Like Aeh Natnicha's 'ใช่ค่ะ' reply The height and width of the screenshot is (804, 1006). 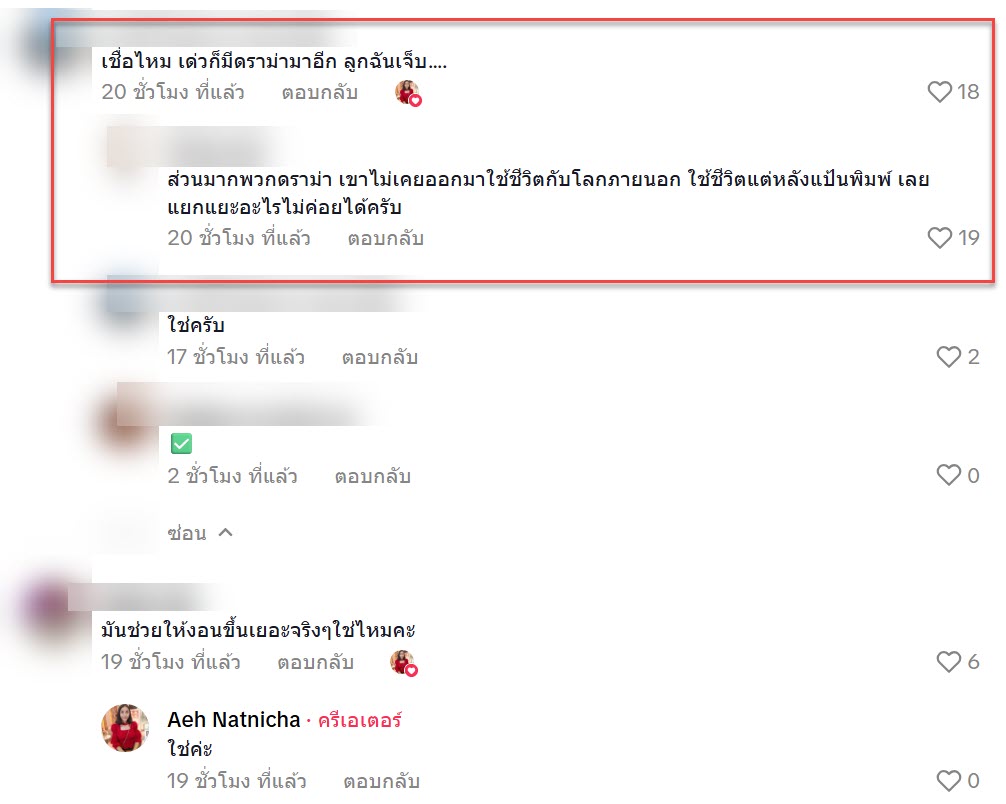[x=948, y=781]
